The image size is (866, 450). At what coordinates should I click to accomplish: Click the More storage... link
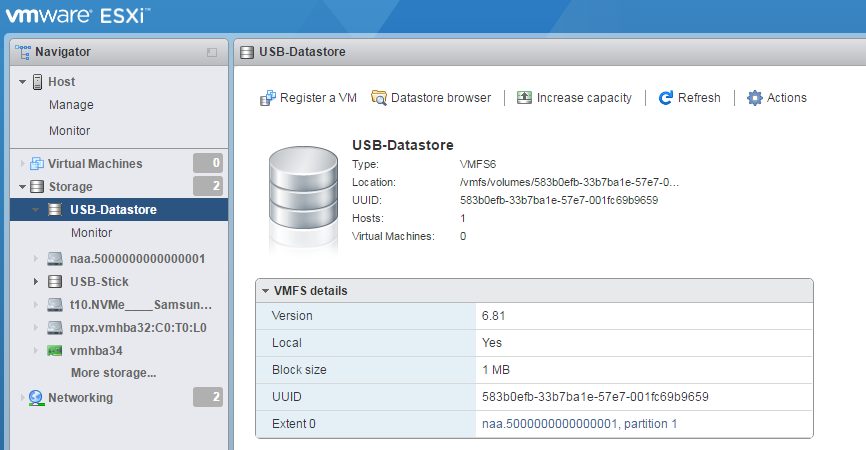[113, 373]
